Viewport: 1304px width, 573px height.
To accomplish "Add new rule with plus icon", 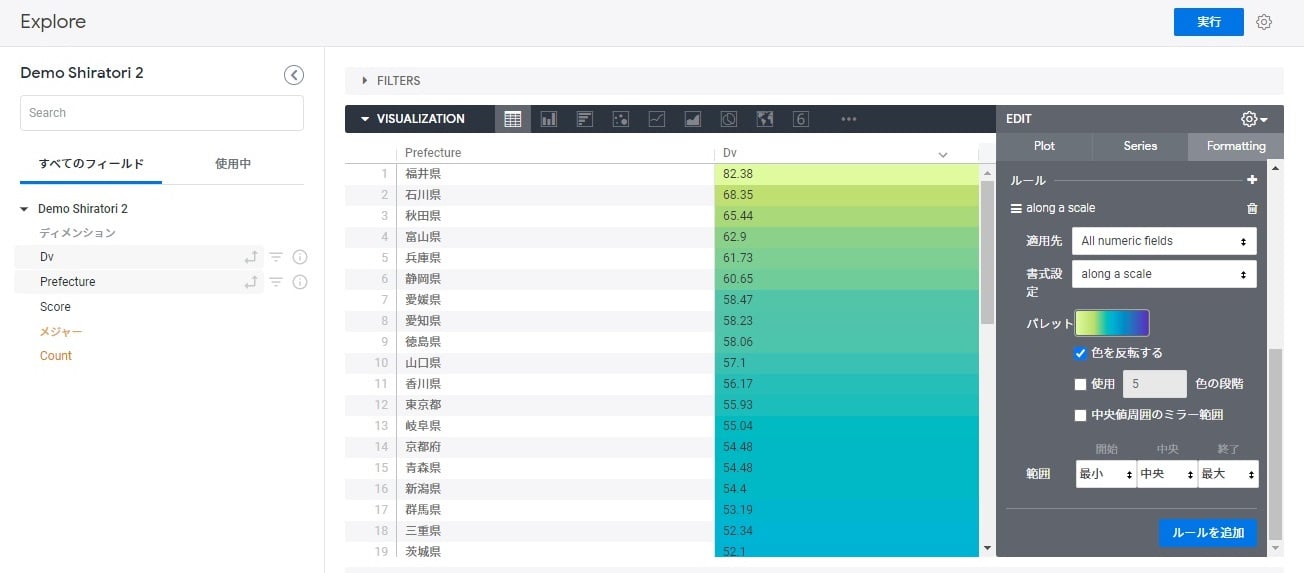I will [1252, 180].
